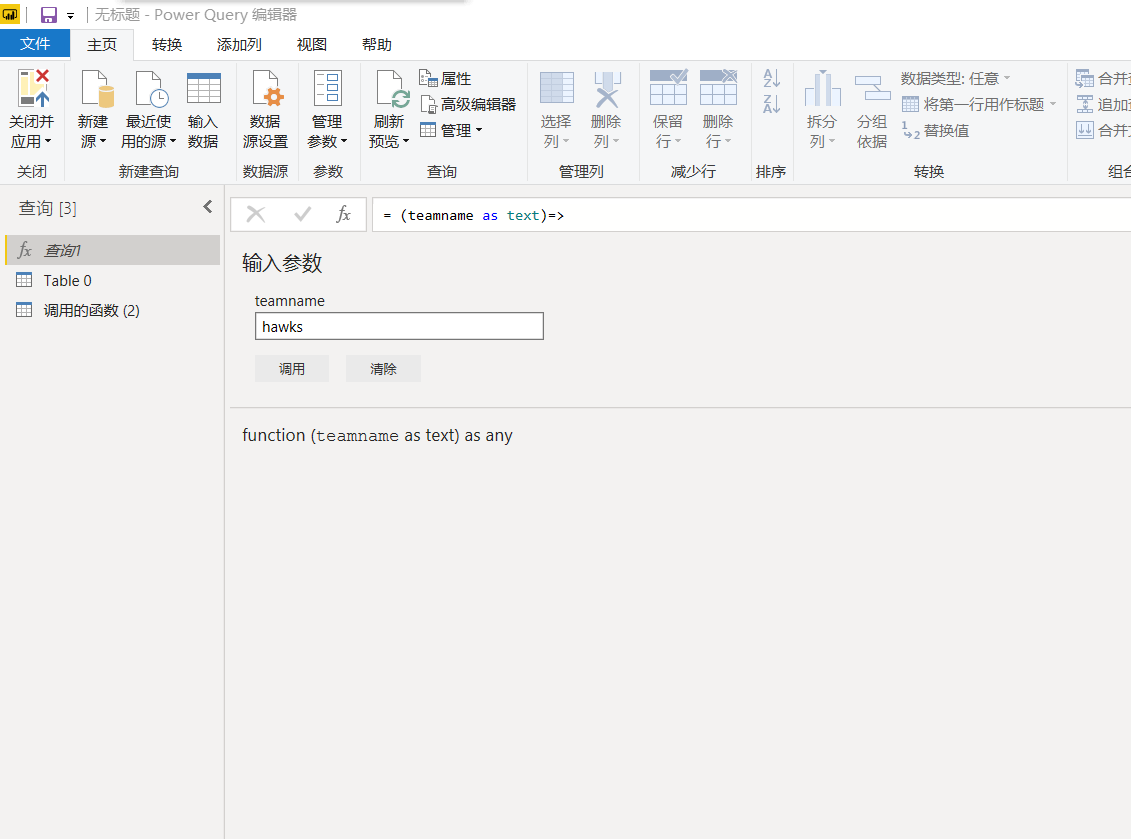Viewport: 1131px width, 839px height.
Task: Click the Clear (清除) button
Action: point(383,369)
